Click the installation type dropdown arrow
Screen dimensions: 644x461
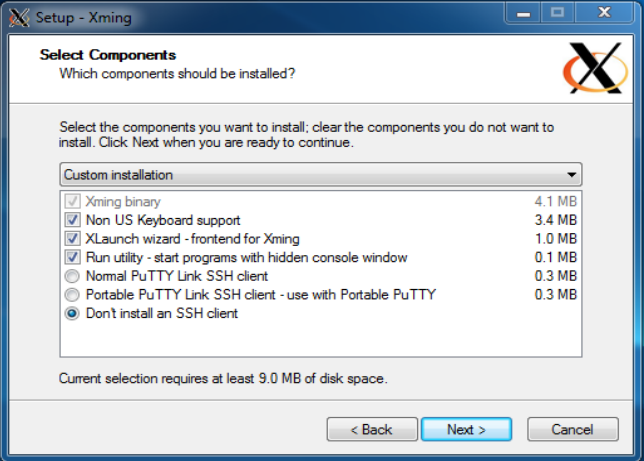[571, 175]
